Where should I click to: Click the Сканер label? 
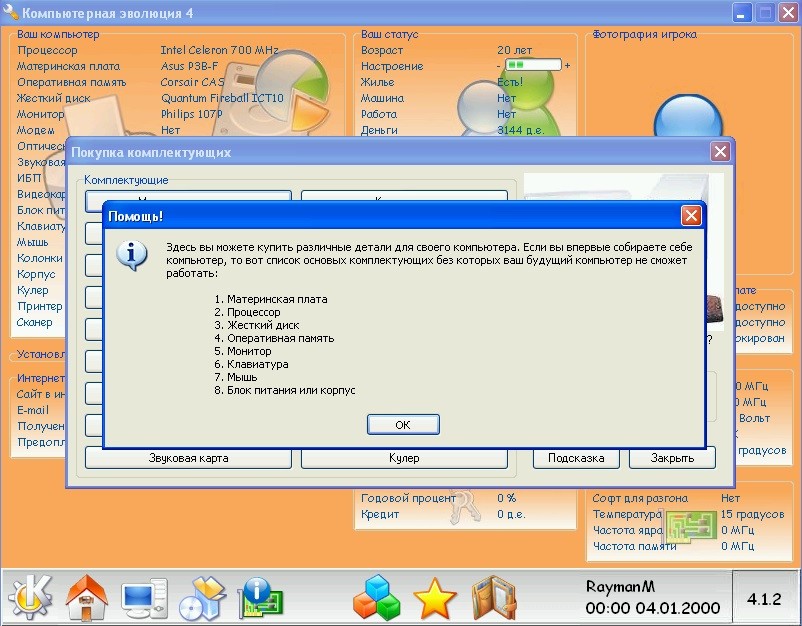point(35,322)
